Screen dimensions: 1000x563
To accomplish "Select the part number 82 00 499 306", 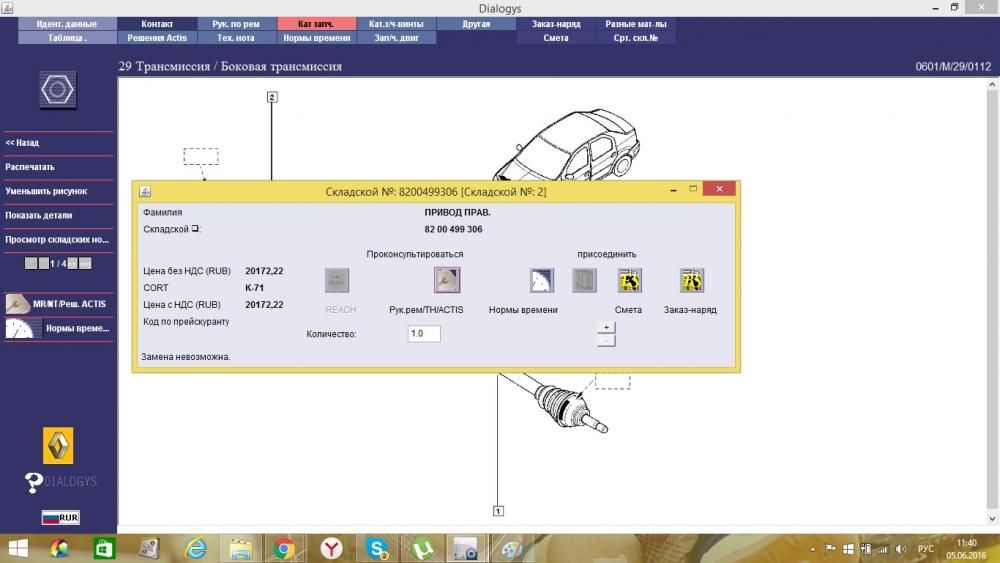I will (x=453, y=229).
